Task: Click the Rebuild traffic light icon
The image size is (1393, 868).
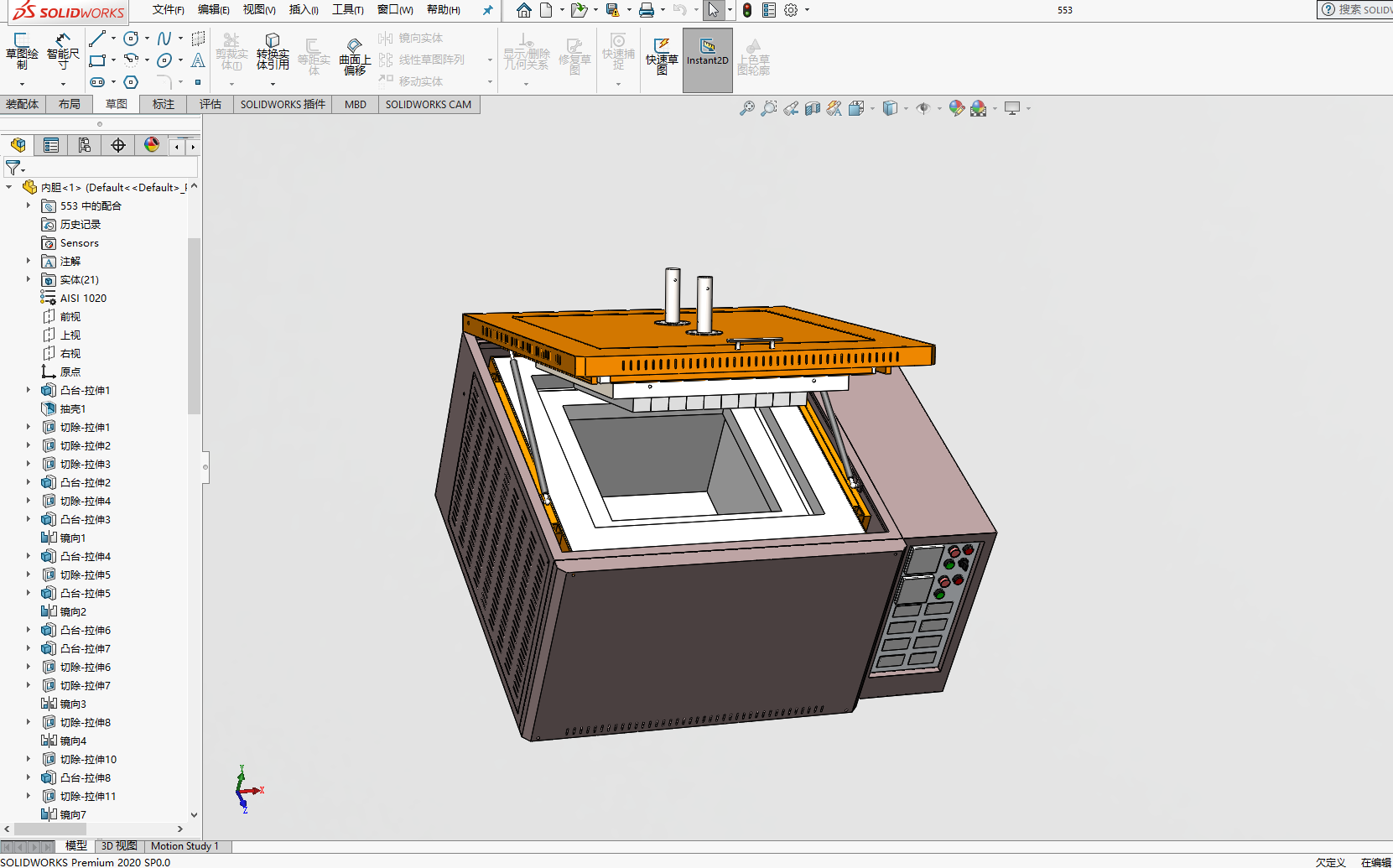Action: [746, 10]
